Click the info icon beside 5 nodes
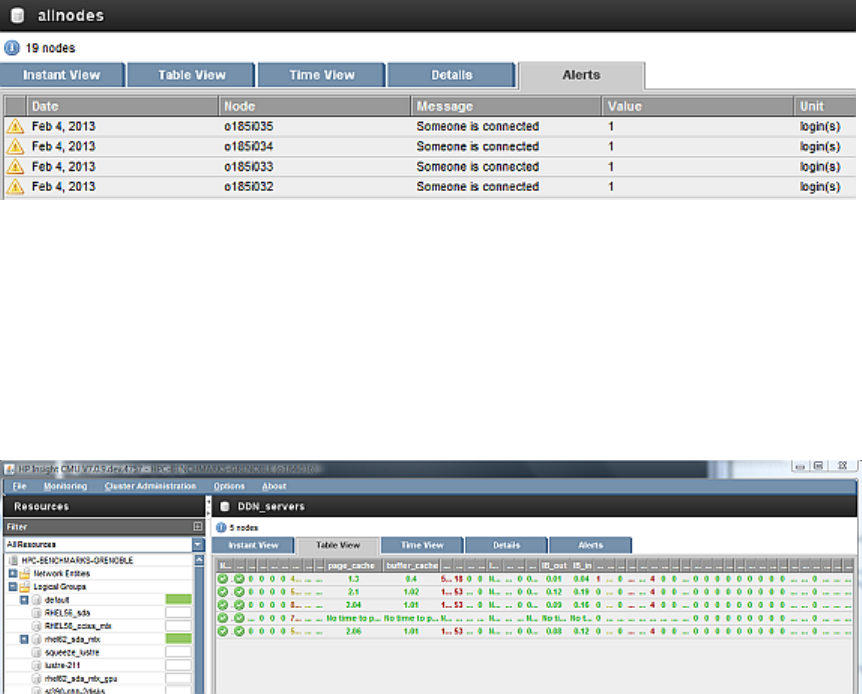 point(222,527)
